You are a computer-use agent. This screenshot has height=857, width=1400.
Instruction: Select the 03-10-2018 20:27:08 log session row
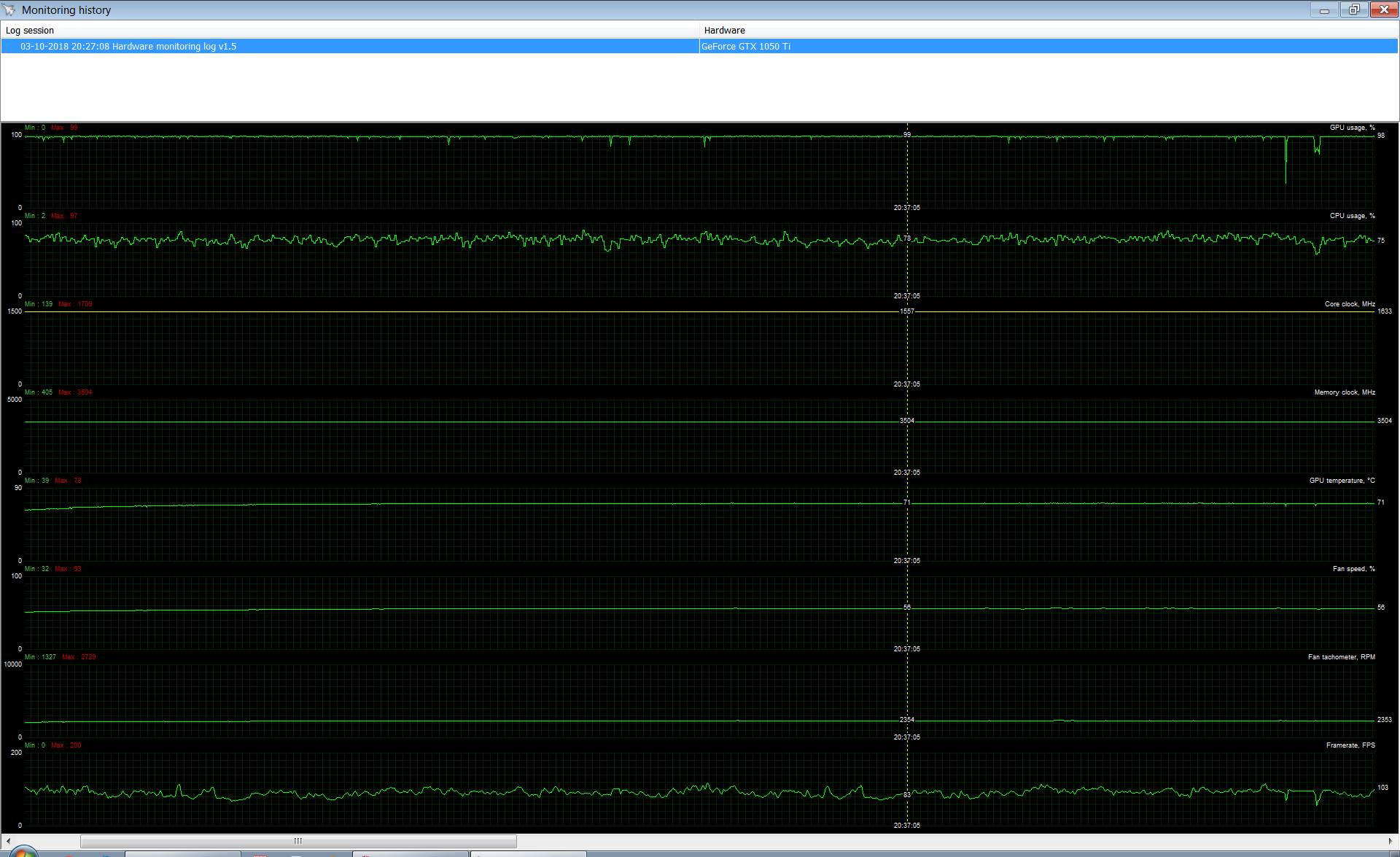pyautogui.click(x=128, y=46)
